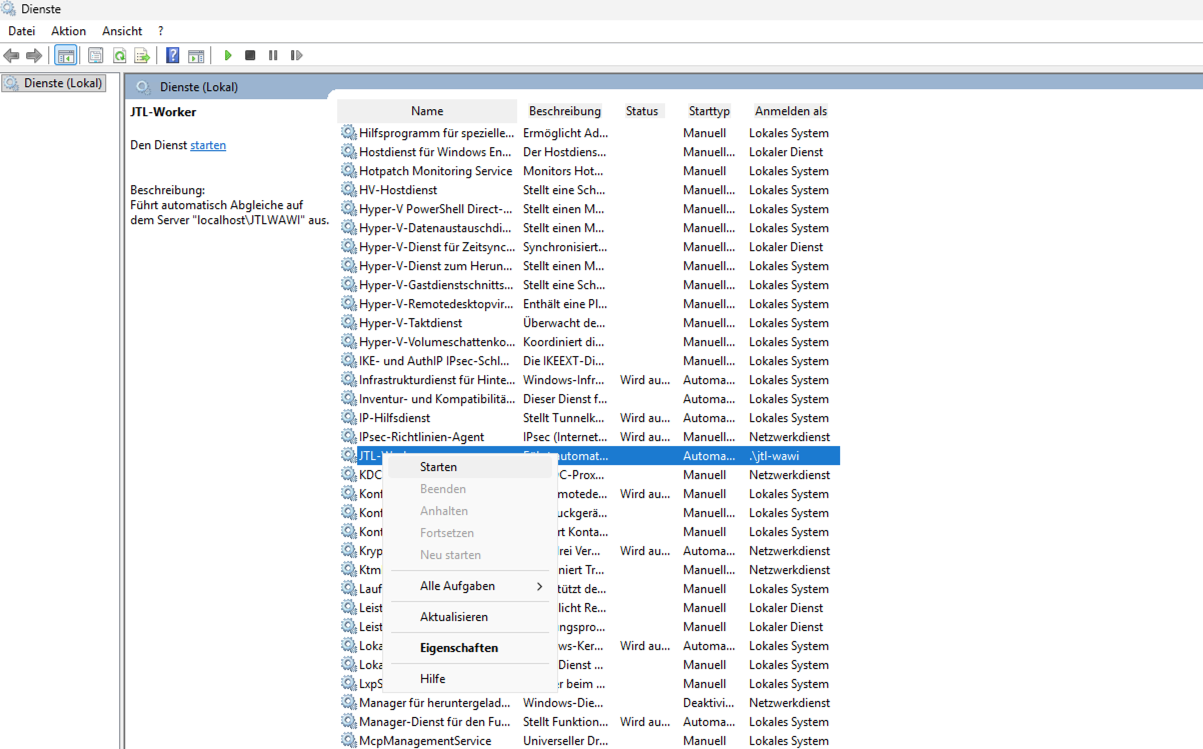
Task: Sort services by the Starttyp column header
Action: click(x=709, y=111)
